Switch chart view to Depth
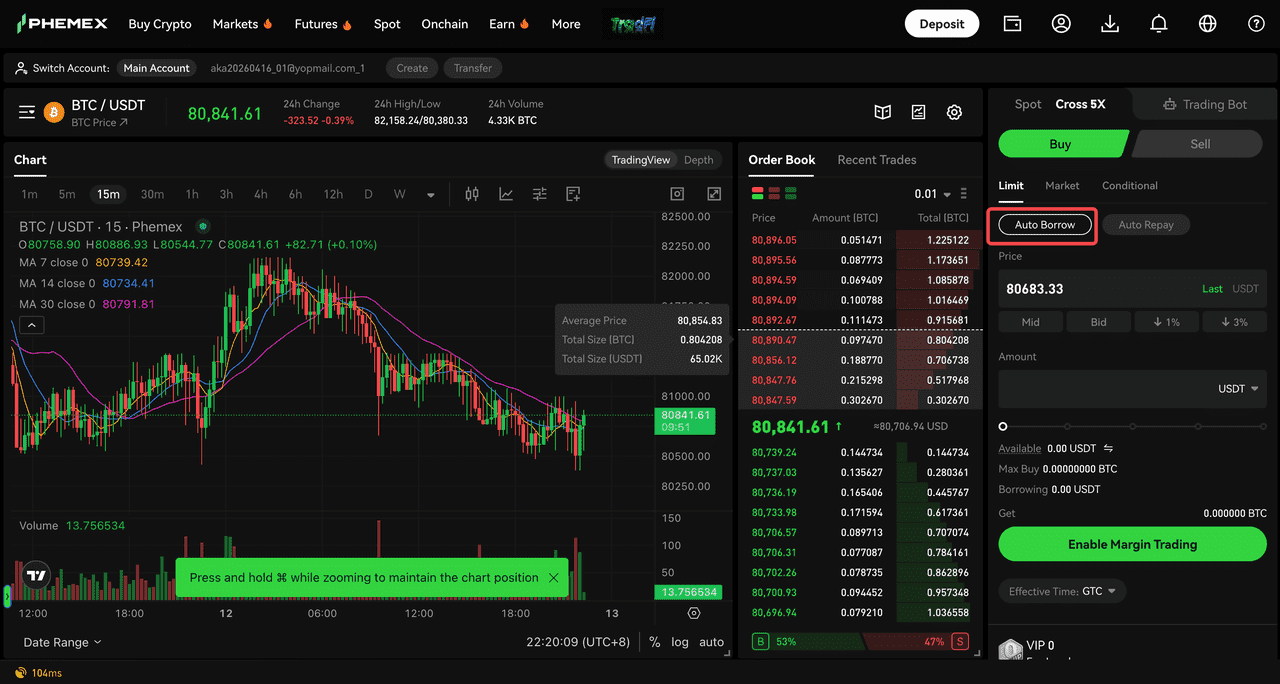1280x684 pixels. [x=699, y=160]
